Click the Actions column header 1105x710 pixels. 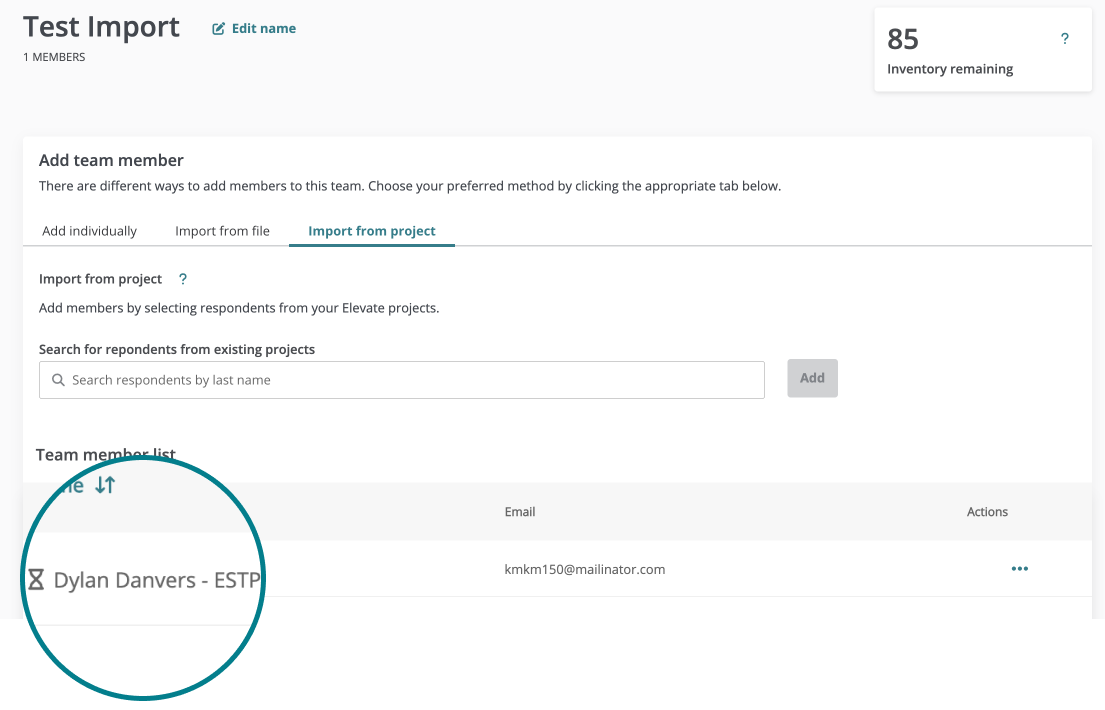point(987,512)
